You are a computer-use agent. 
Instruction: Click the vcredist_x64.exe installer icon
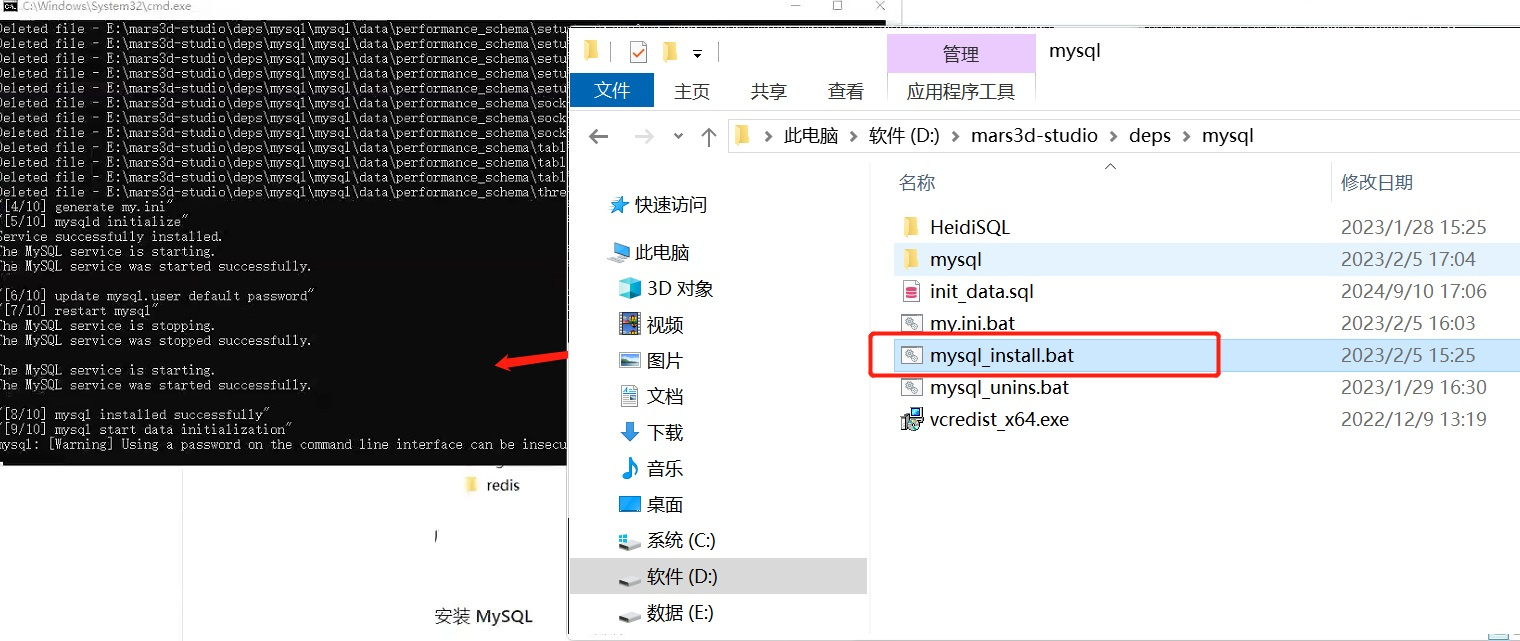click(x=911, y=419)
